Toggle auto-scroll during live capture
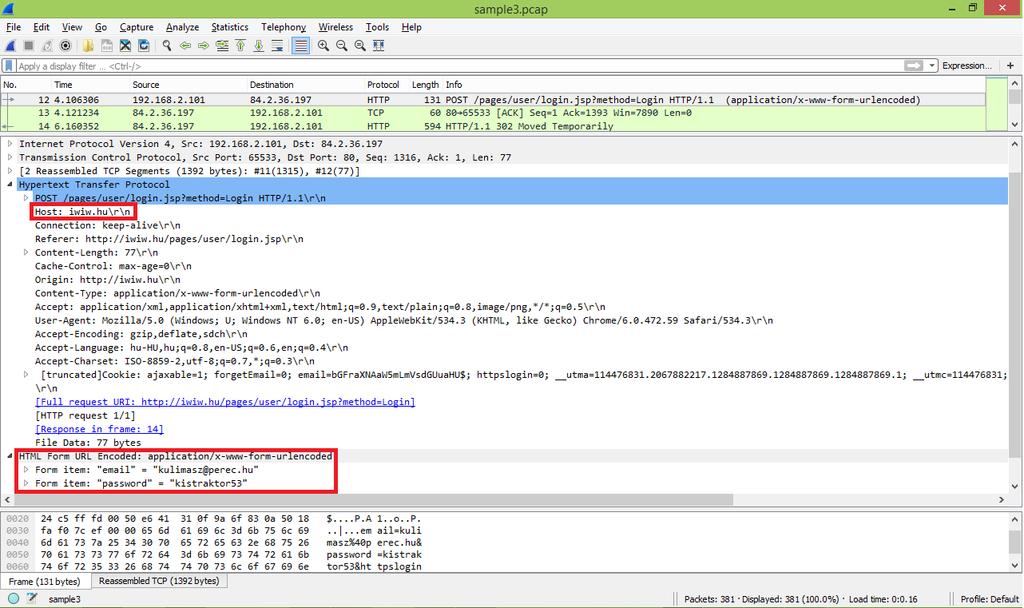 (278, 46)
